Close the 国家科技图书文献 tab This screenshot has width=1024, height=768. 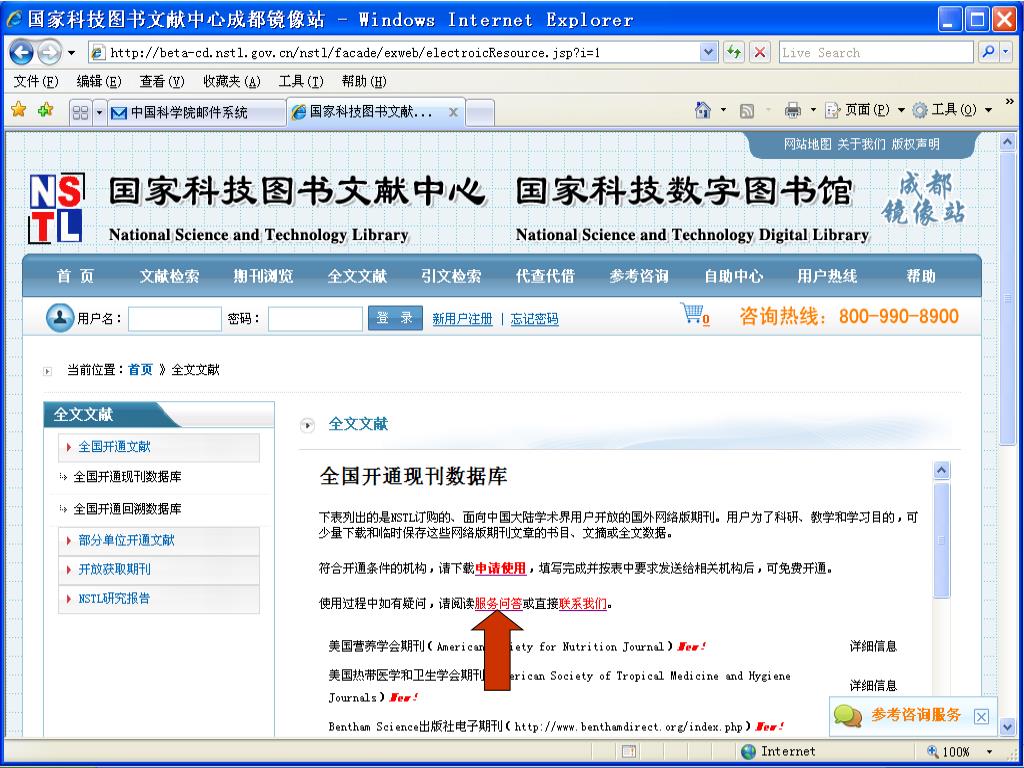453,112
